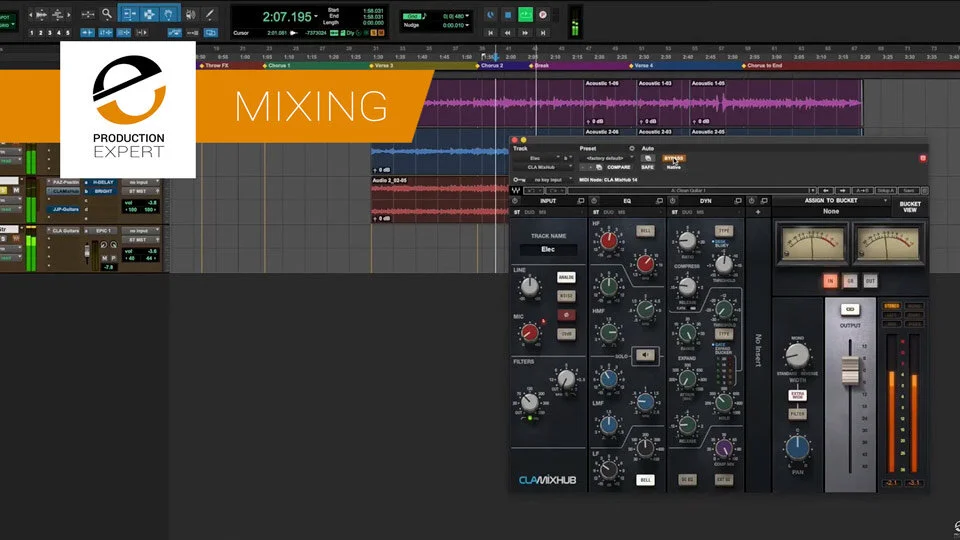Open the Elec track selector dropdown
This screenshot has width=960, height=540.
[537, 158]
